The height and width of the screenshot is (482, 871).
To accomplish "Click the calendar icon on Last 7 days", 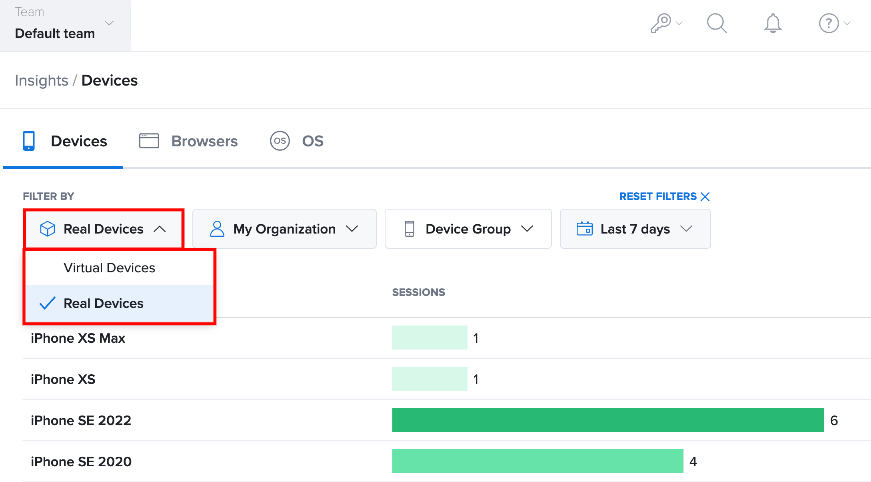I will [x=585, y=229].
